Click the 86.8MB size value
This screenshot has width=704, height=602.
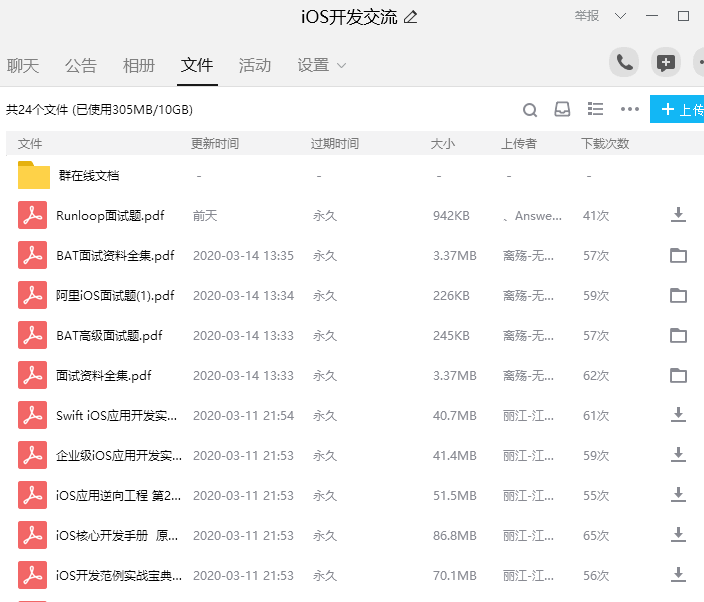coord(454,536)
